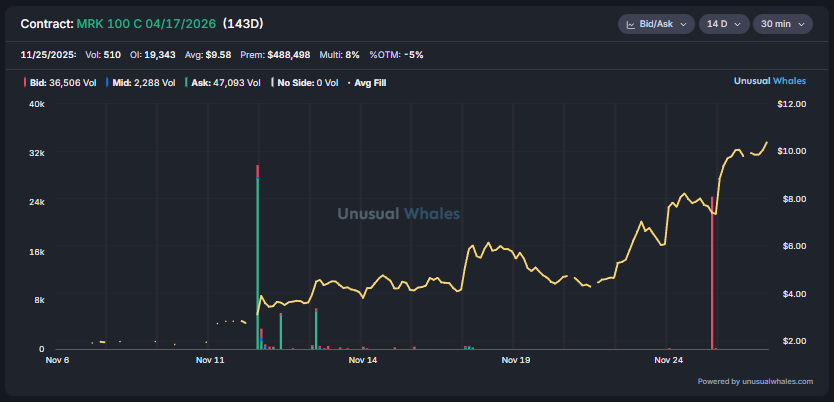The width and height of the screenshot is (834, 402).
Task: Expand the 14 D time range dropdown
Action: pos(723,24)
